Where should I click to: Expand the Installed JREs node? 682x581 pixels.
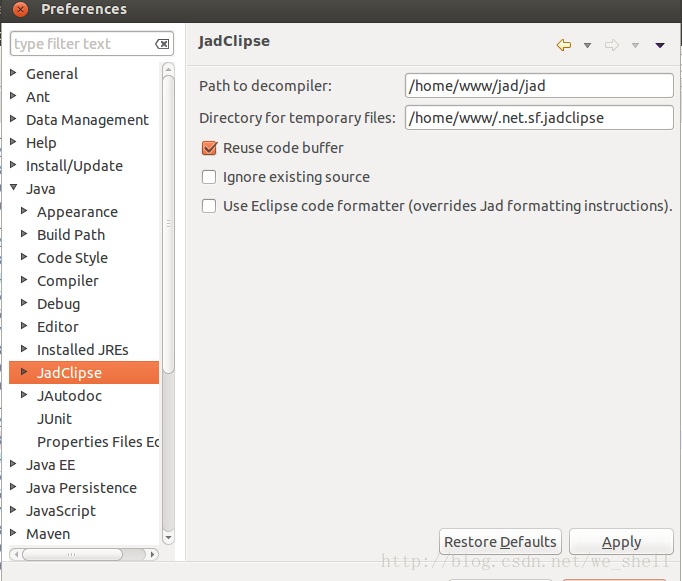click(x=24, y=349)
